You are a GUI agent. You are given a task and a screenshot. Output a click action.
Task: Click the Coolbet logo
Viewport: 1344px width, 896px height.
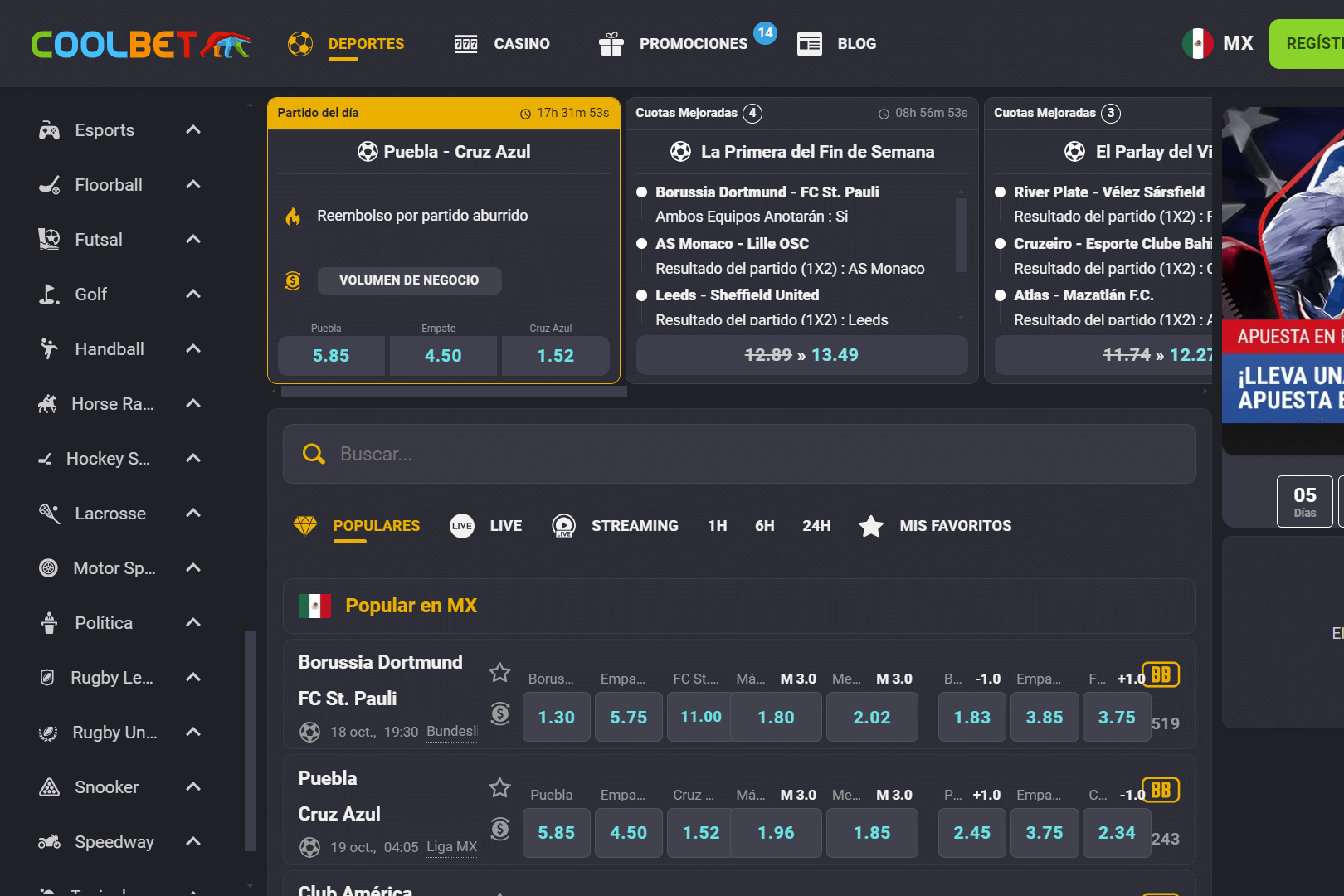coord(141,44)
